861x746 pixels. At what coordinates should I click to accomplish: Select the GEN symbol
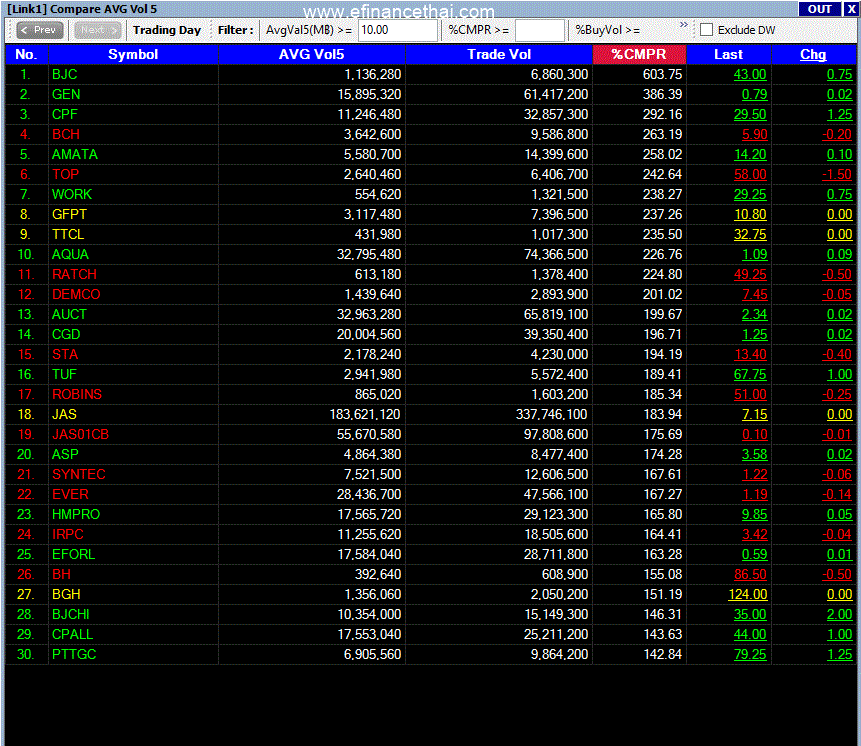coord(66,94)
